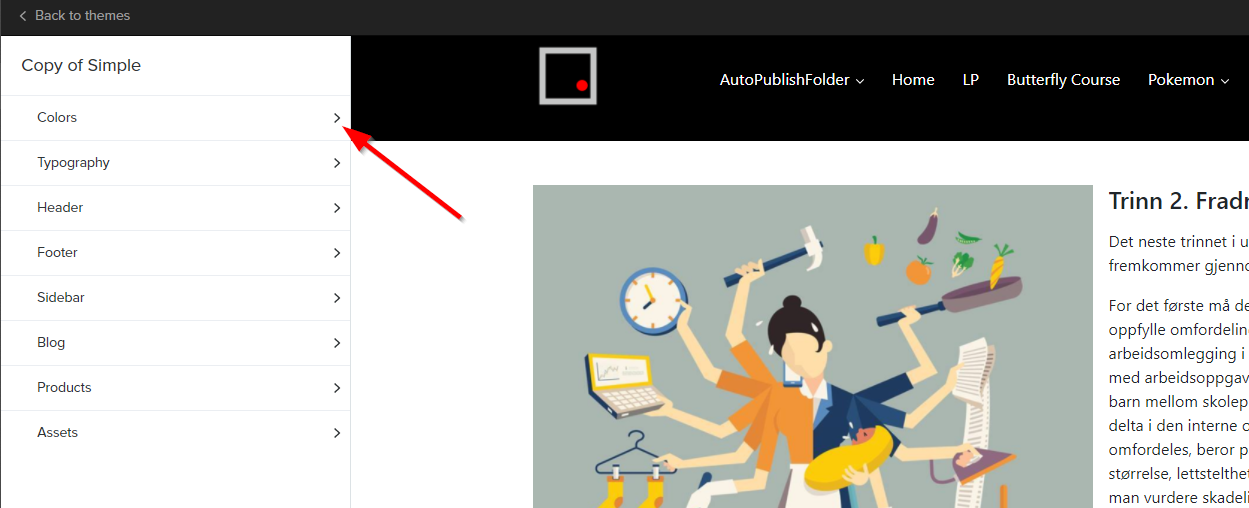Select the Products settings row

click(x=176, y=388)
